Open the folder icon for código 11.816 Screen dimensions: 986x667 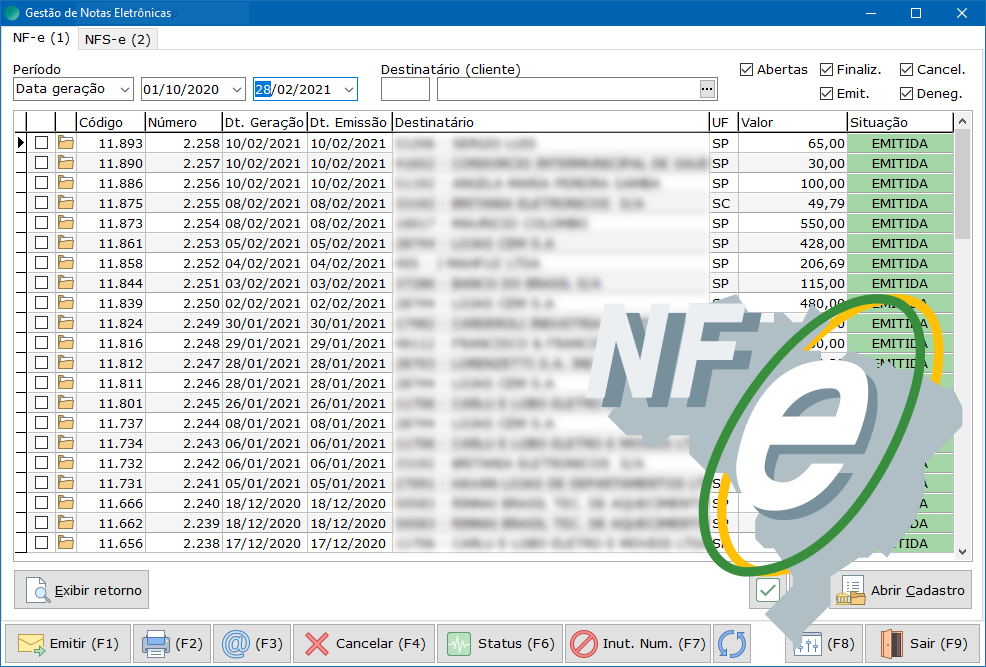(x=66, y=343)
